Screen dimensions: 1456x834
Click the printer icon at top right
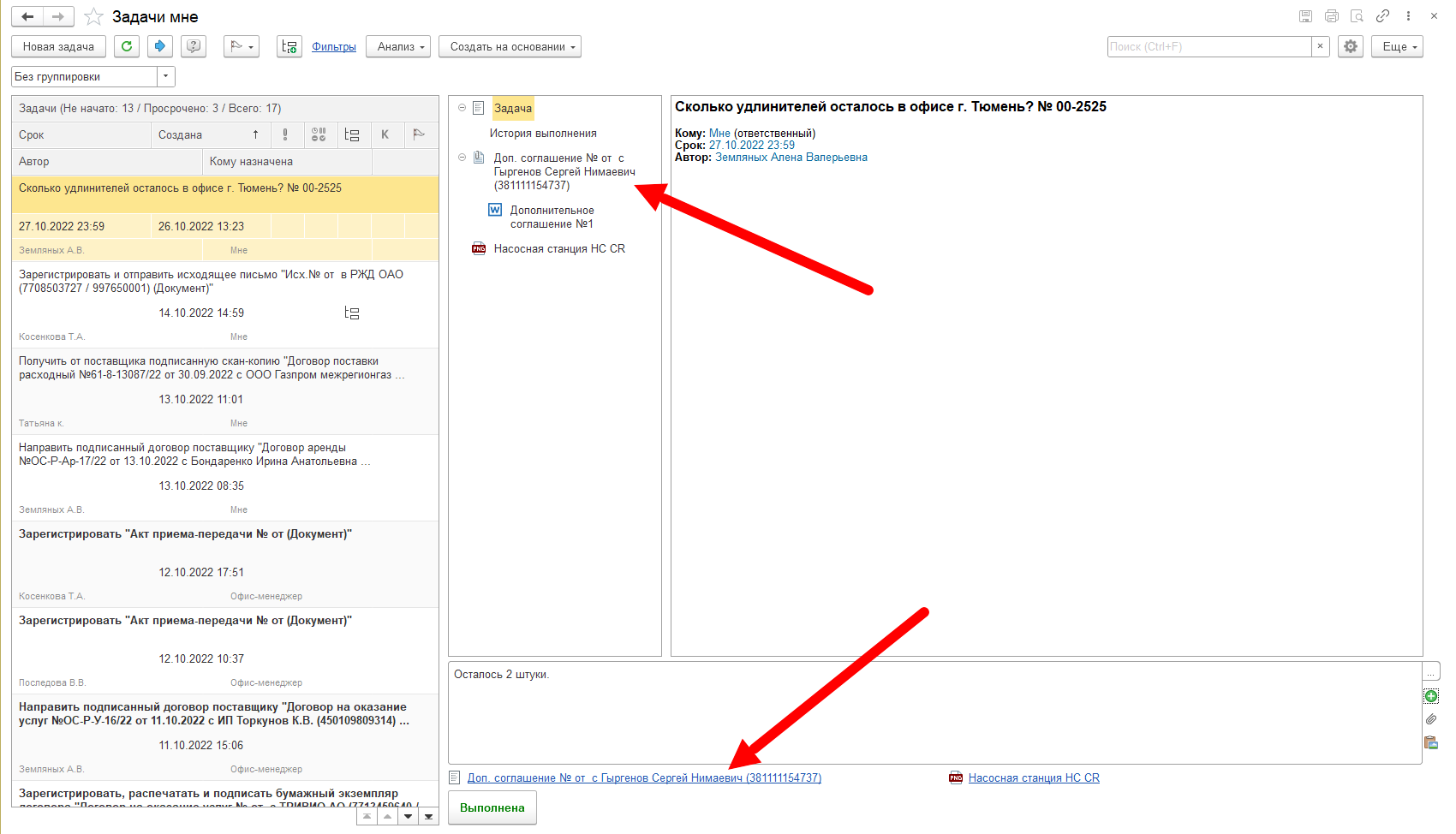click(1331, 16)
